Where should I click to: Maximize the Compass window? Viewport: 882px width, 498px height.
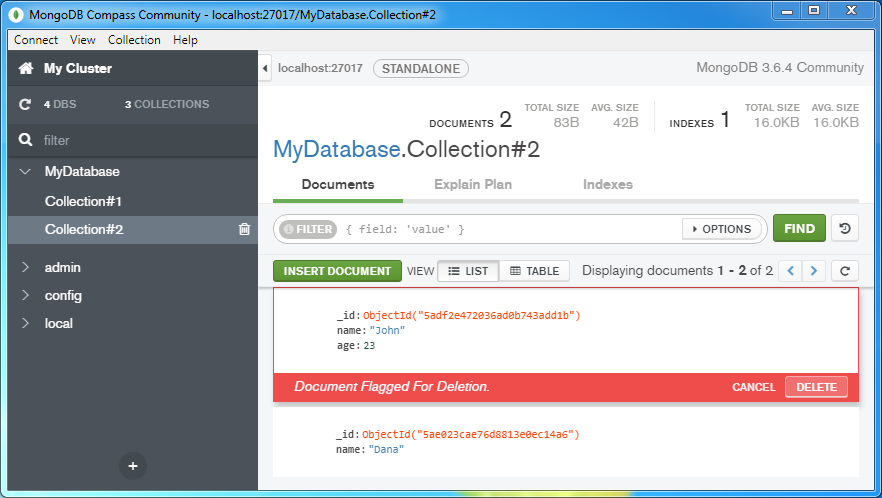point(814,10)
